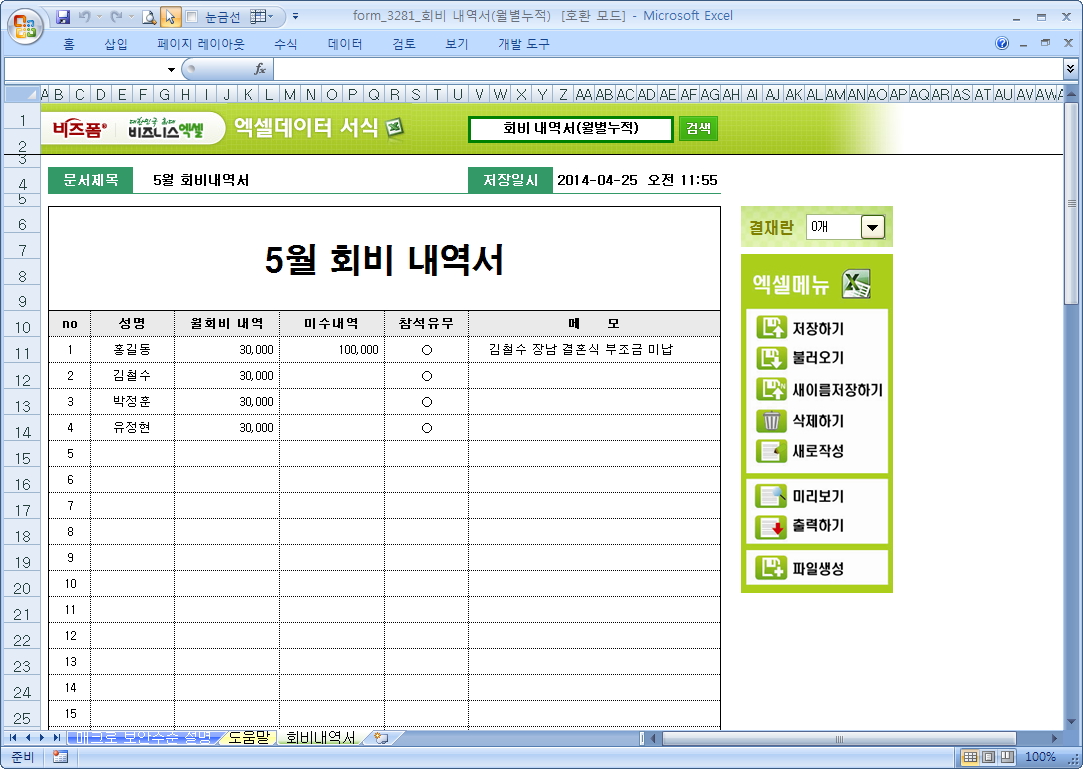Click the Excel Help question mark icon
Image resolution: width=1083 pixels, height=769 pixels.
(x=1001, y=44)
